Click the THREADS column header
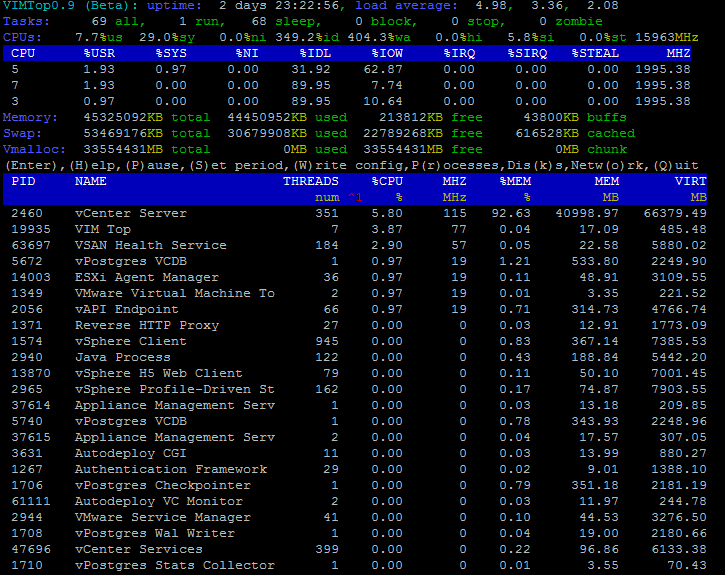The width and height of the screenshot is (725, 575). pos(311,181)
